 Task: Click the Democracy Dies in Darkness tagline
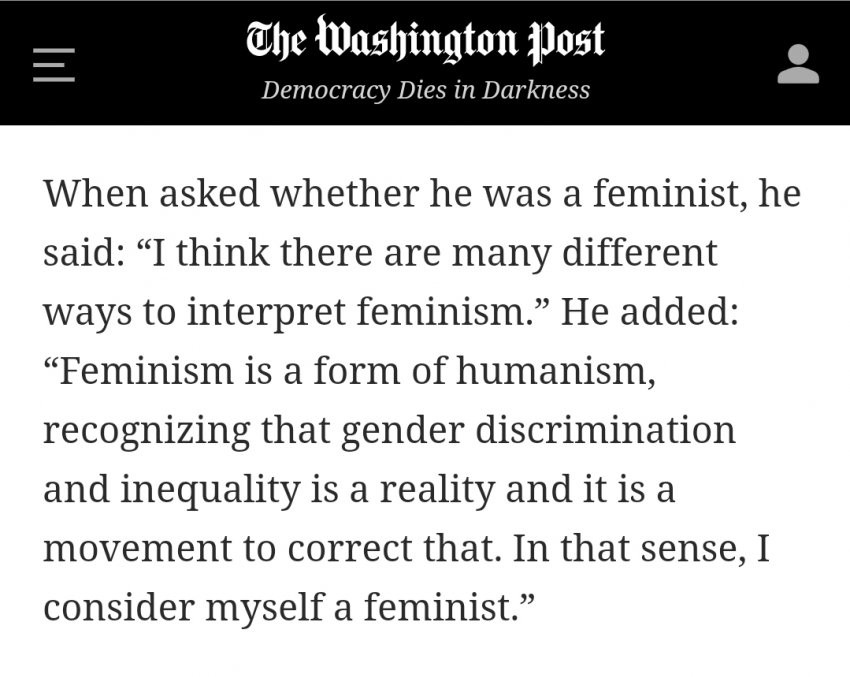(426, 90)
